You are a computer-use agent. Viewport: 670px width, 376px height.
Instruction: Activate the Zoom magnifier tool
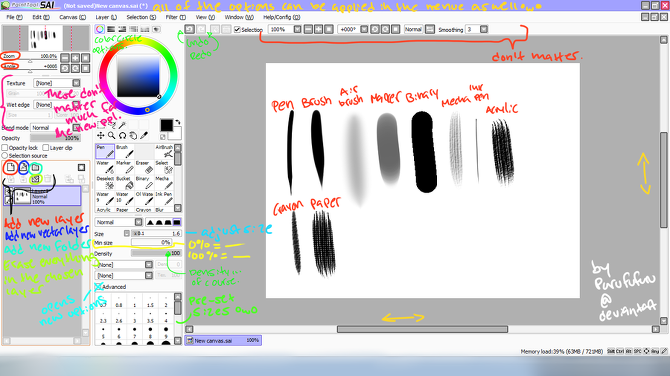point(112,135)
